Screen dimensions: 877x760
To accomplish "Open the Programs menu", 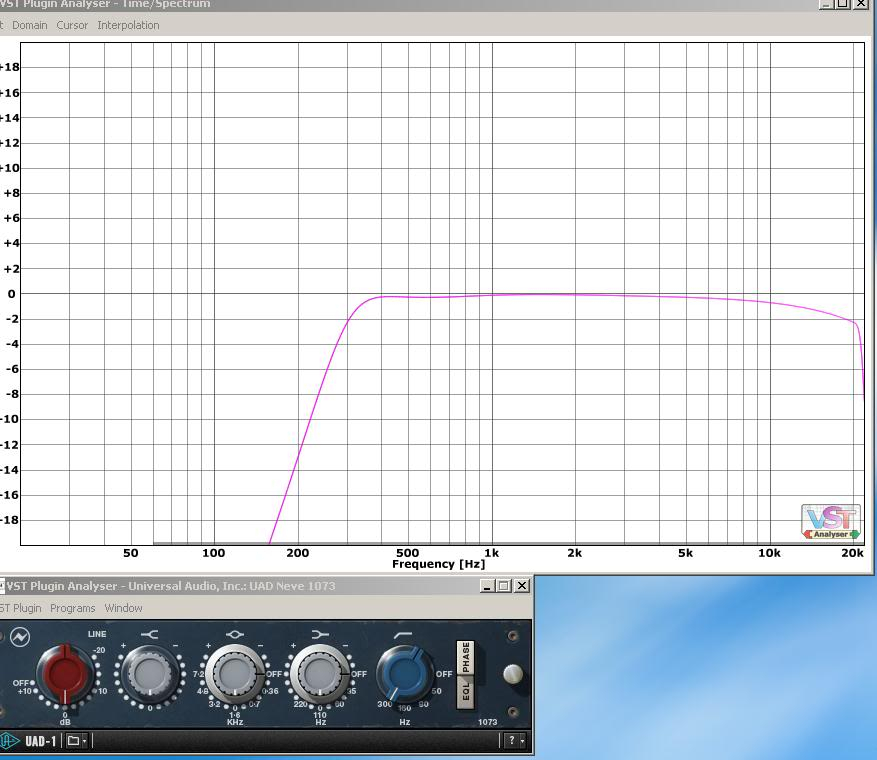I will coord(72,608).
